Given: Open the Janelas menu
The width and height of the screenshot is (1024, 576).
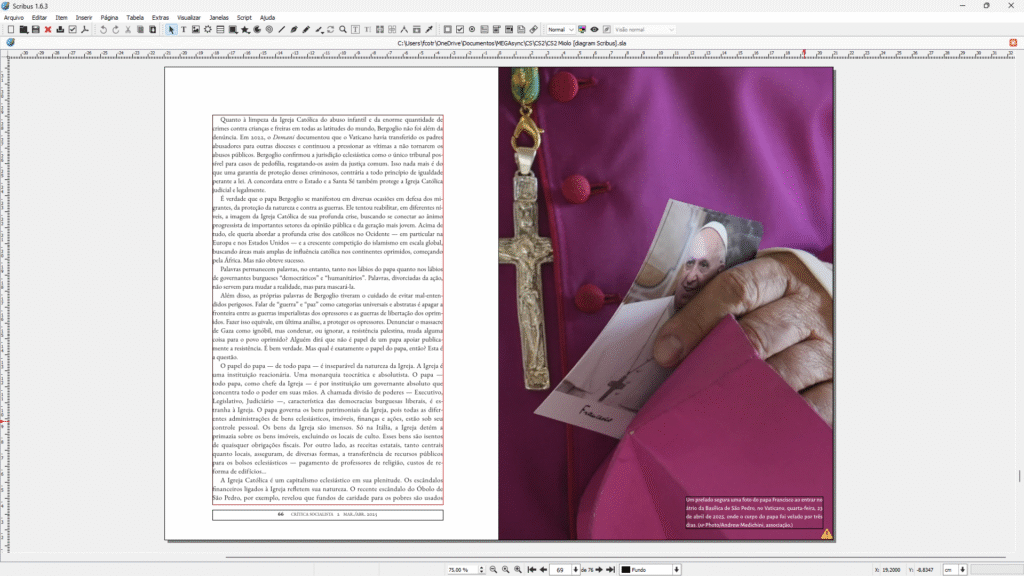Looking at the screenshot, I should coord(219,17).
